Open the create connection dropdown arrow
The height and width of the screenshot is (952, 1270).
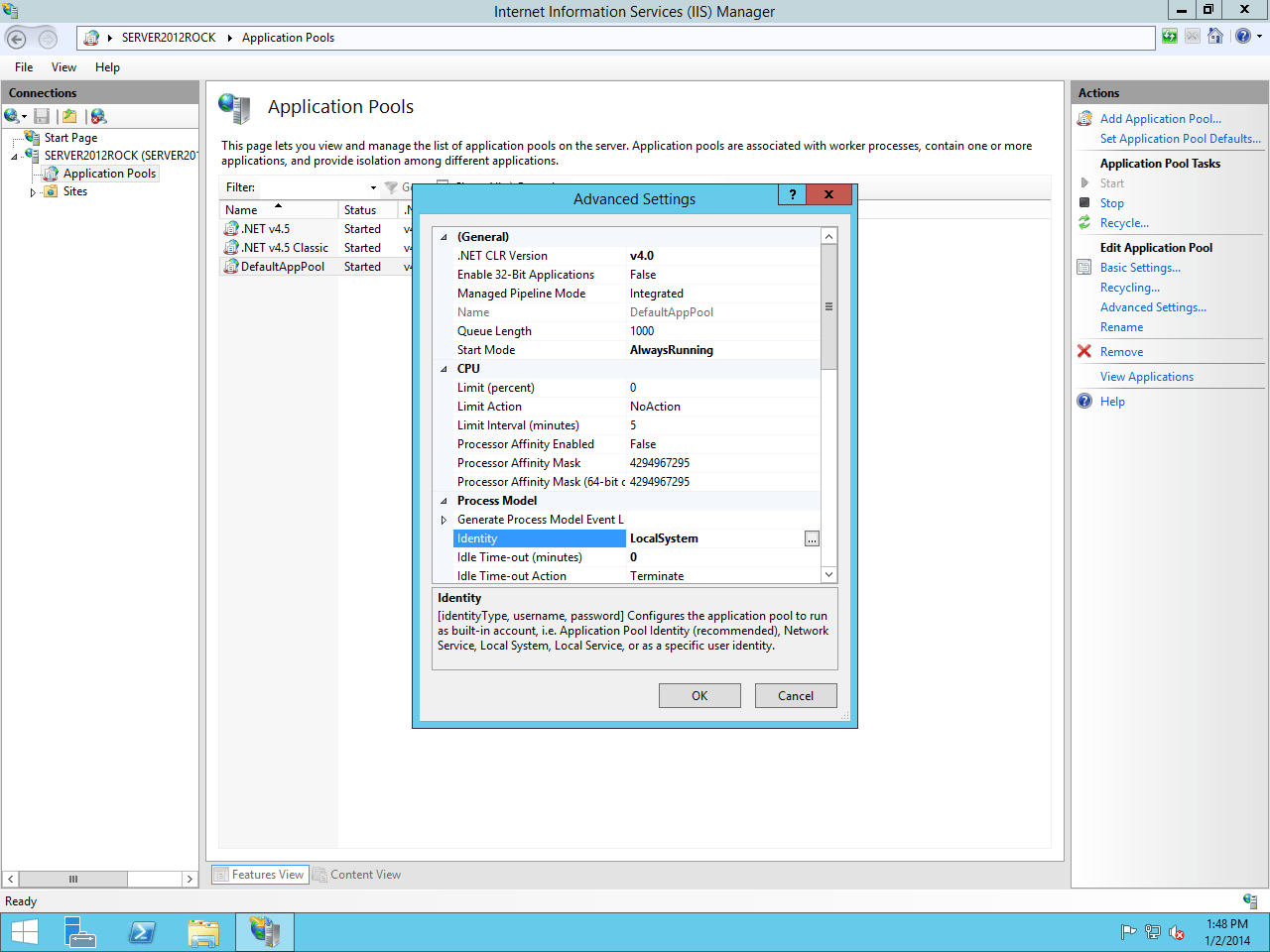tap(24, 117)
